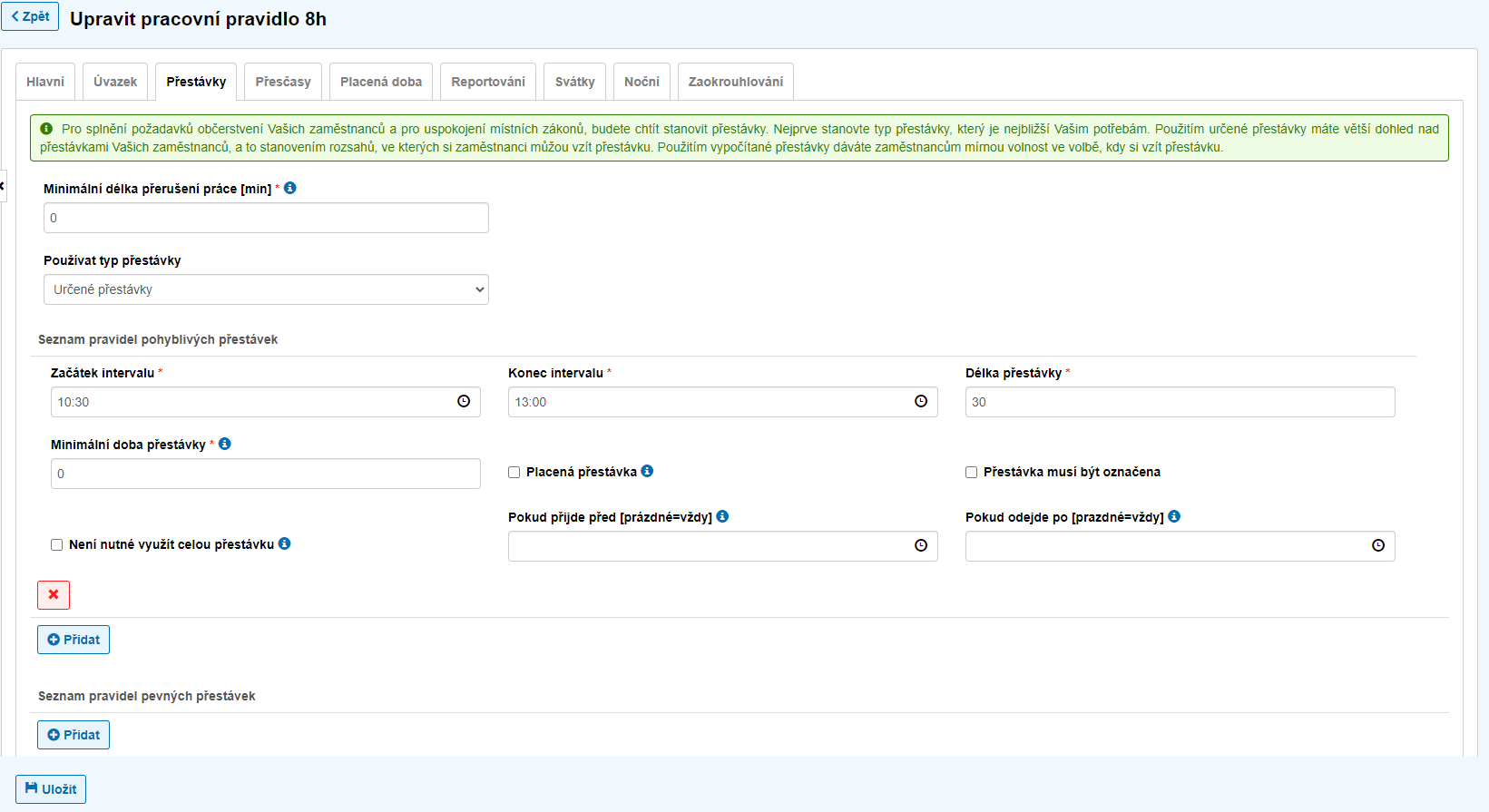This screenshot has height=812, width=1489.
Task: Click the Délka přestávky input field
Action: 1180,402
